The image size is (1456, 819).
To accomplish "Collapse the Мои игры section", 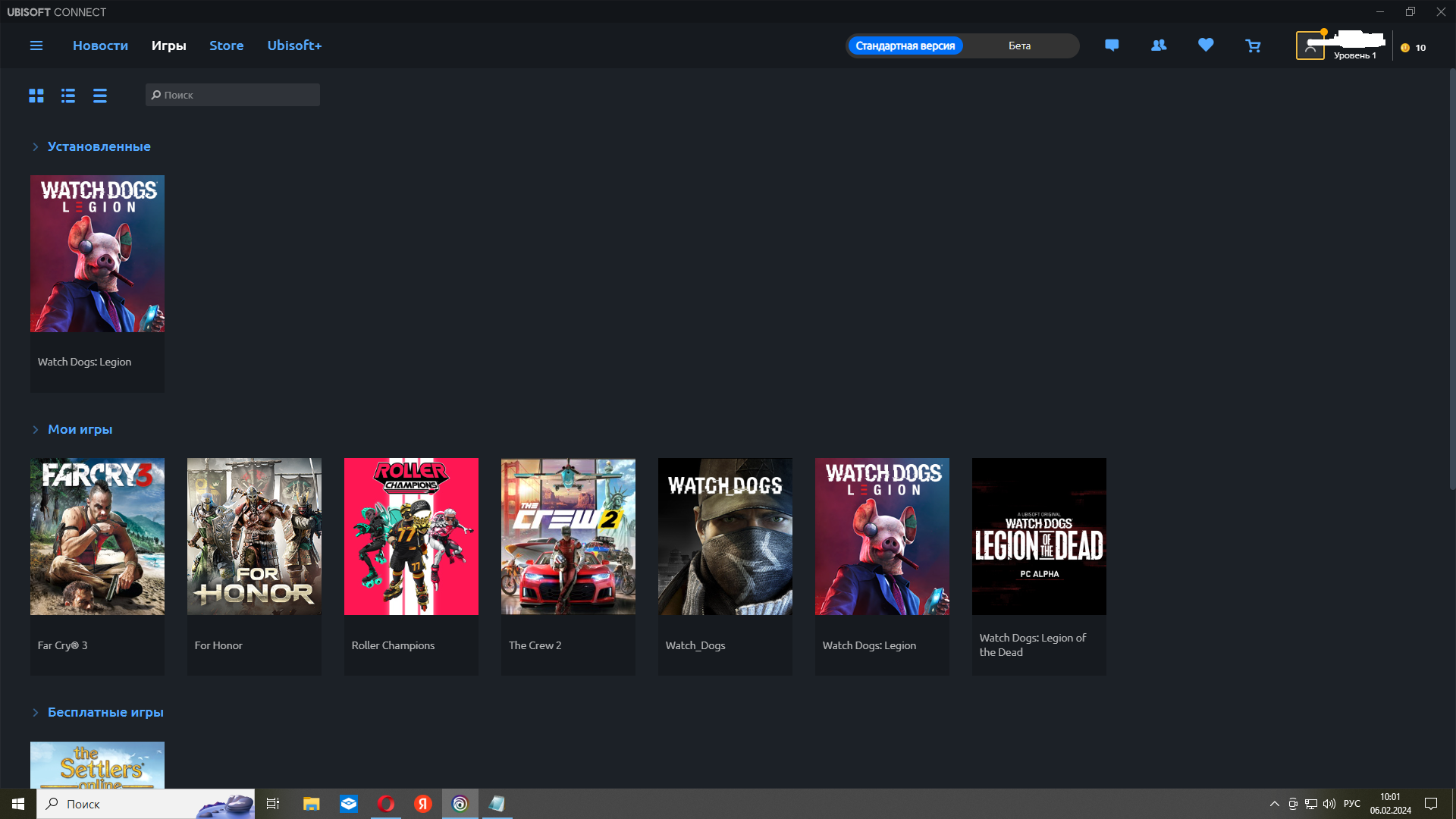I will (x=35, y=429).
